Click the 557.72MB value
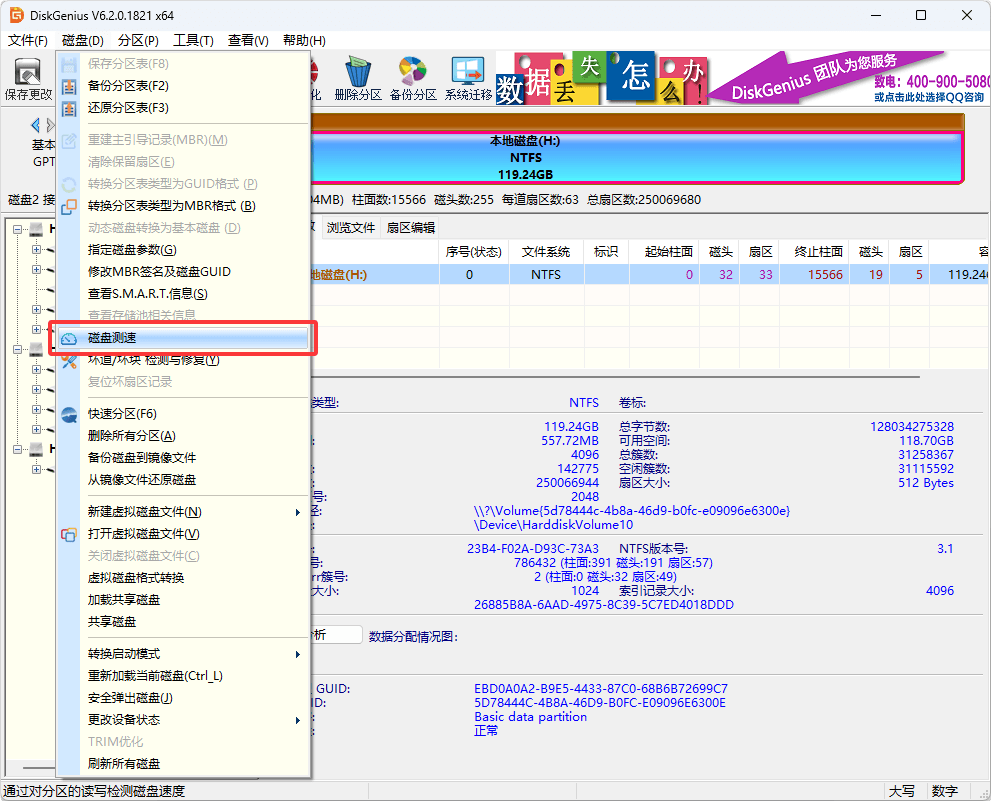991x801 pixels. point(569,441)
